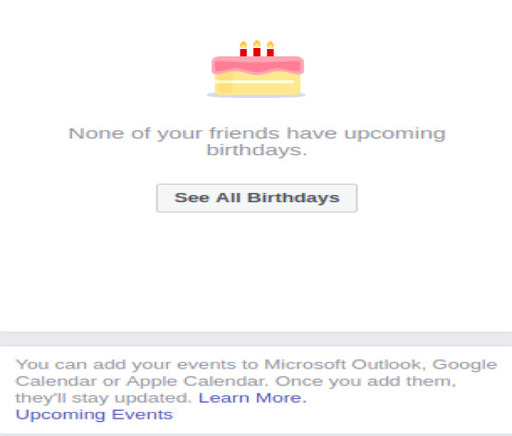Click the yellow sponge layer of the cake

coord(257,83)
